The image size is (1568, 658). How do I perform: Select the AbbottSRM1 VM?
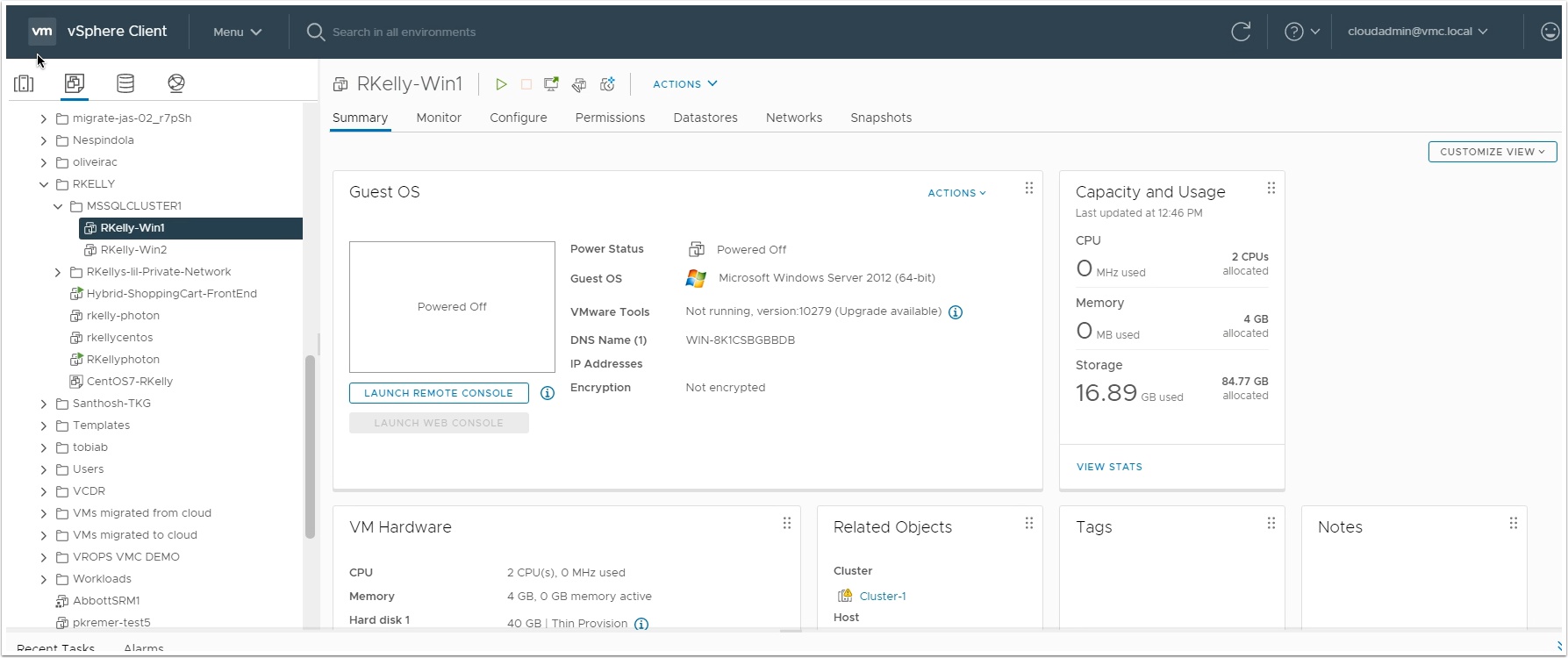[x=105, y=601]
